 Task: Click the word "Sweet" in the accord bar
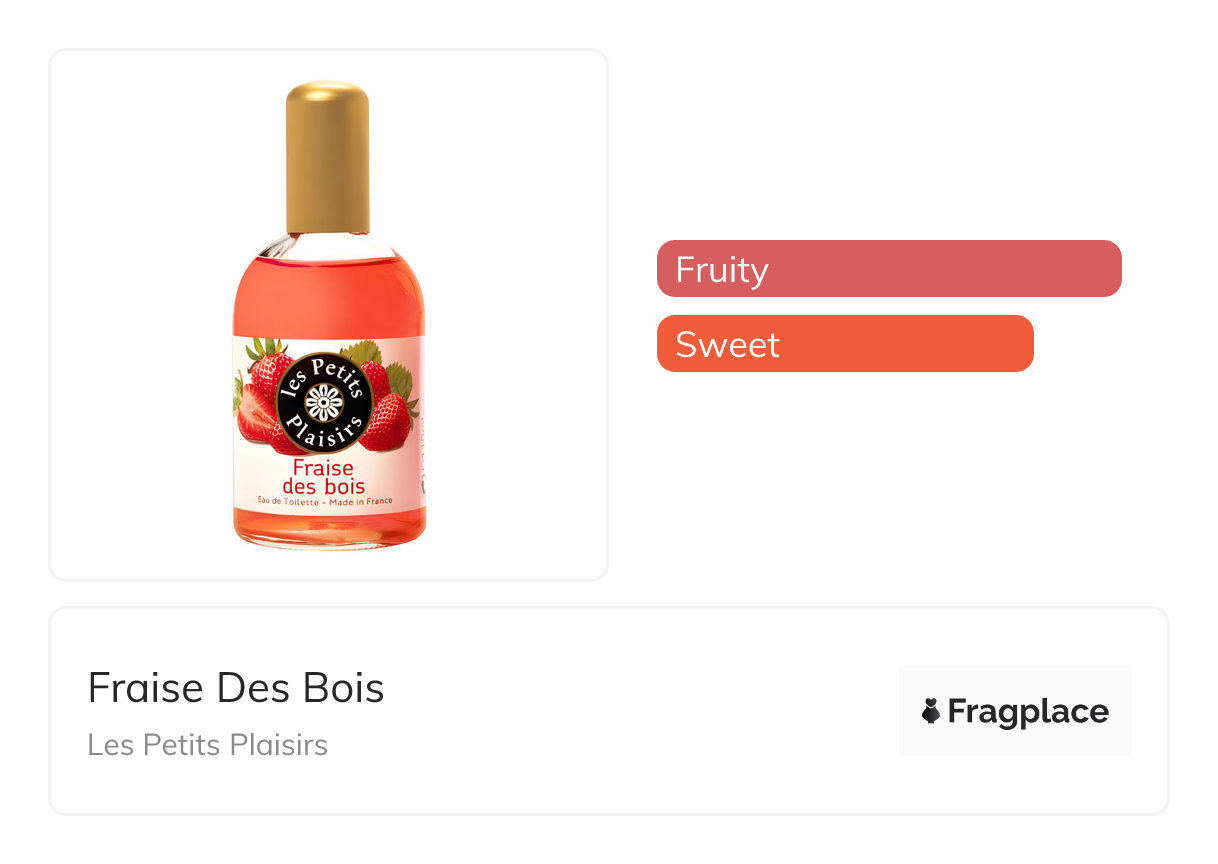pos(727,345)
